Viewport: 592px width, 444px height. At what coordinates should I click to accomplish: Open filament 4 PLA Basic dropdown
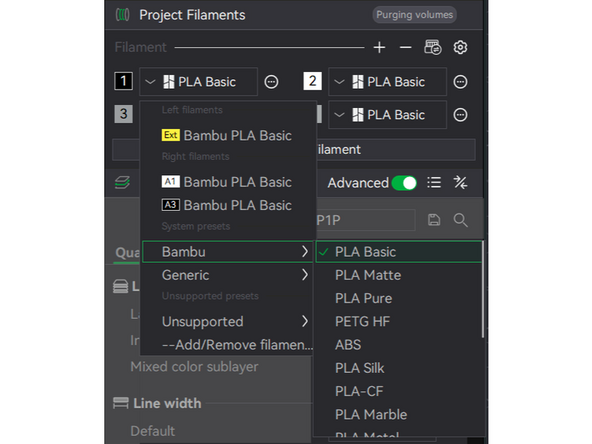388,115
